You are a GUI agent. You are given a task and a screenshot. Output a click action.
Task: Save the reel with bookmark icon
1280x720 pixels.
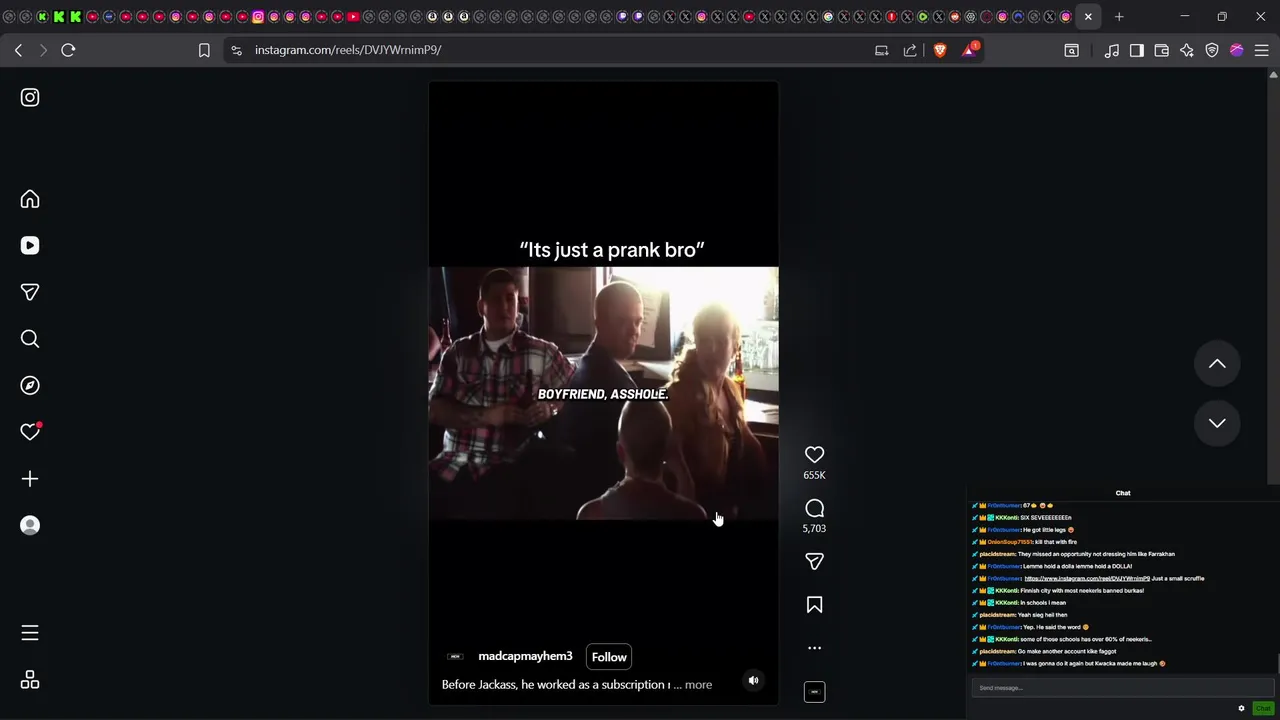click(814, 605)
